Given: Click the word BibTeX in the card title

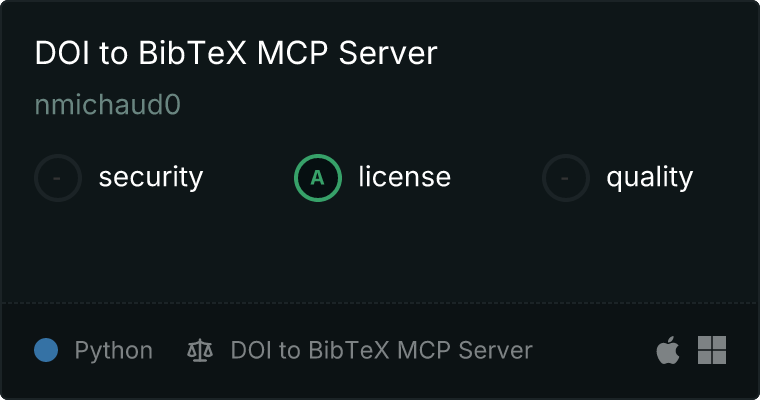Looking at the screenshot, I should click(192, 52).
